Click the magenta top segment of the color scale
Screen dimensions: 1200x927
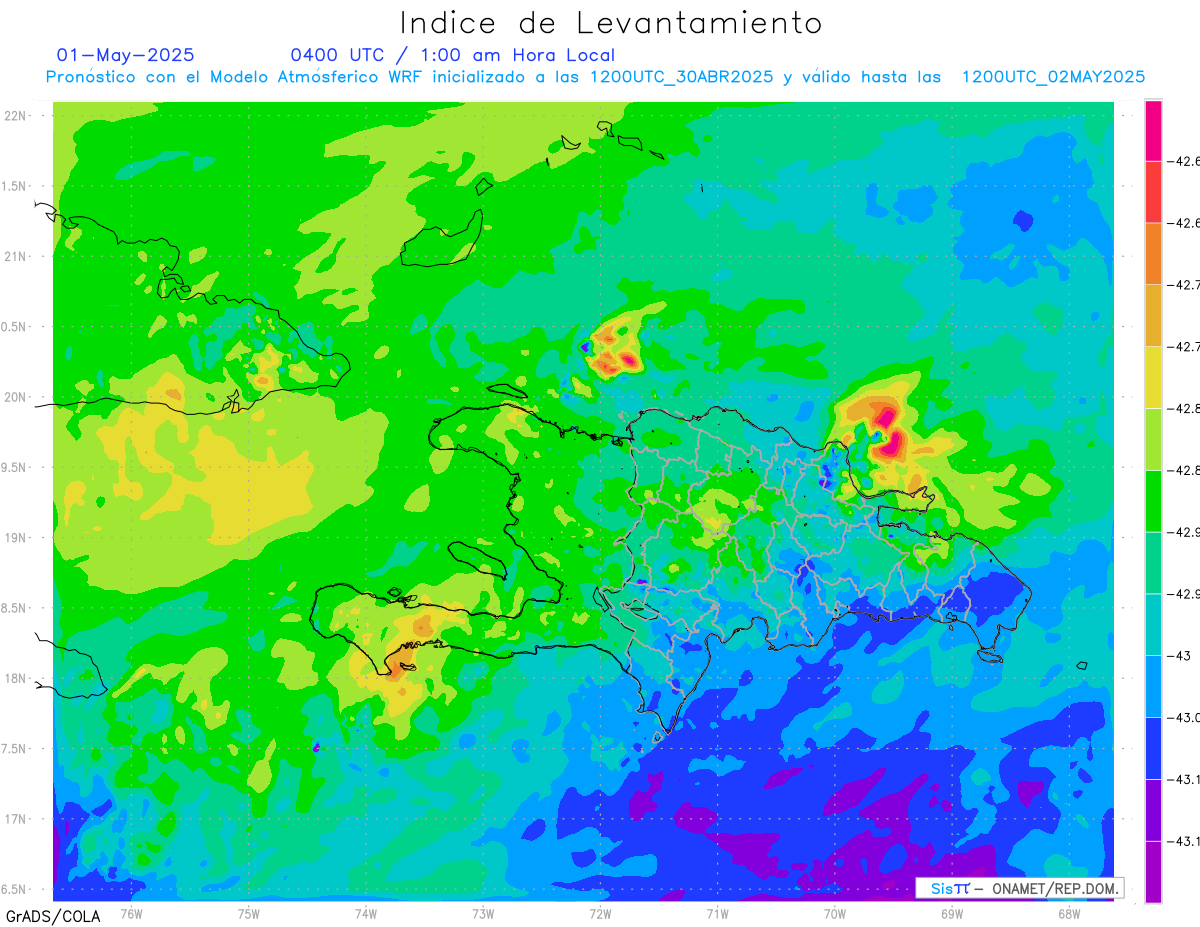[x=1153, y=131]
